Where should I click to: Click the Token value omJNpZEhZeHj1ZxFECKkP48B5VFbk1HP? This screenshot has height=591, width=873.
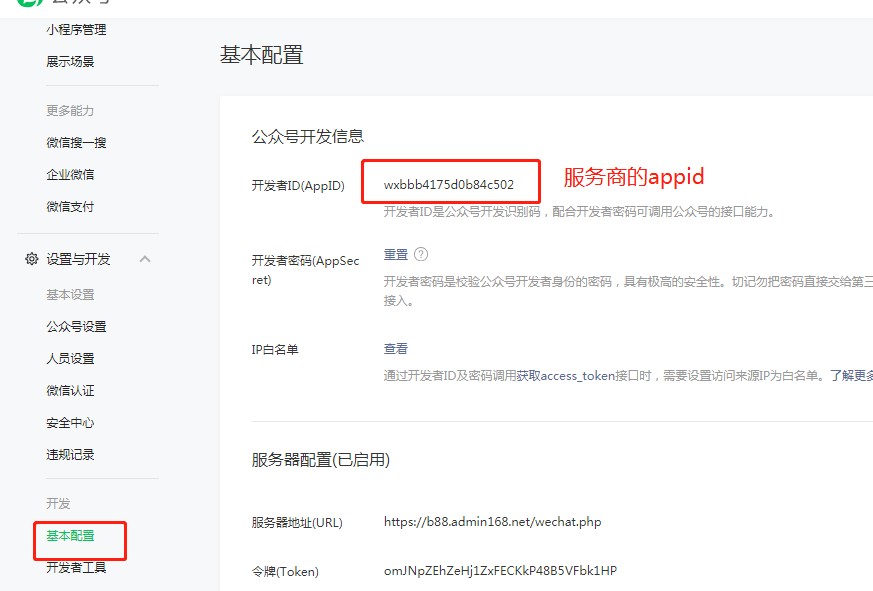pyautogui.click(x=501, y=570)
